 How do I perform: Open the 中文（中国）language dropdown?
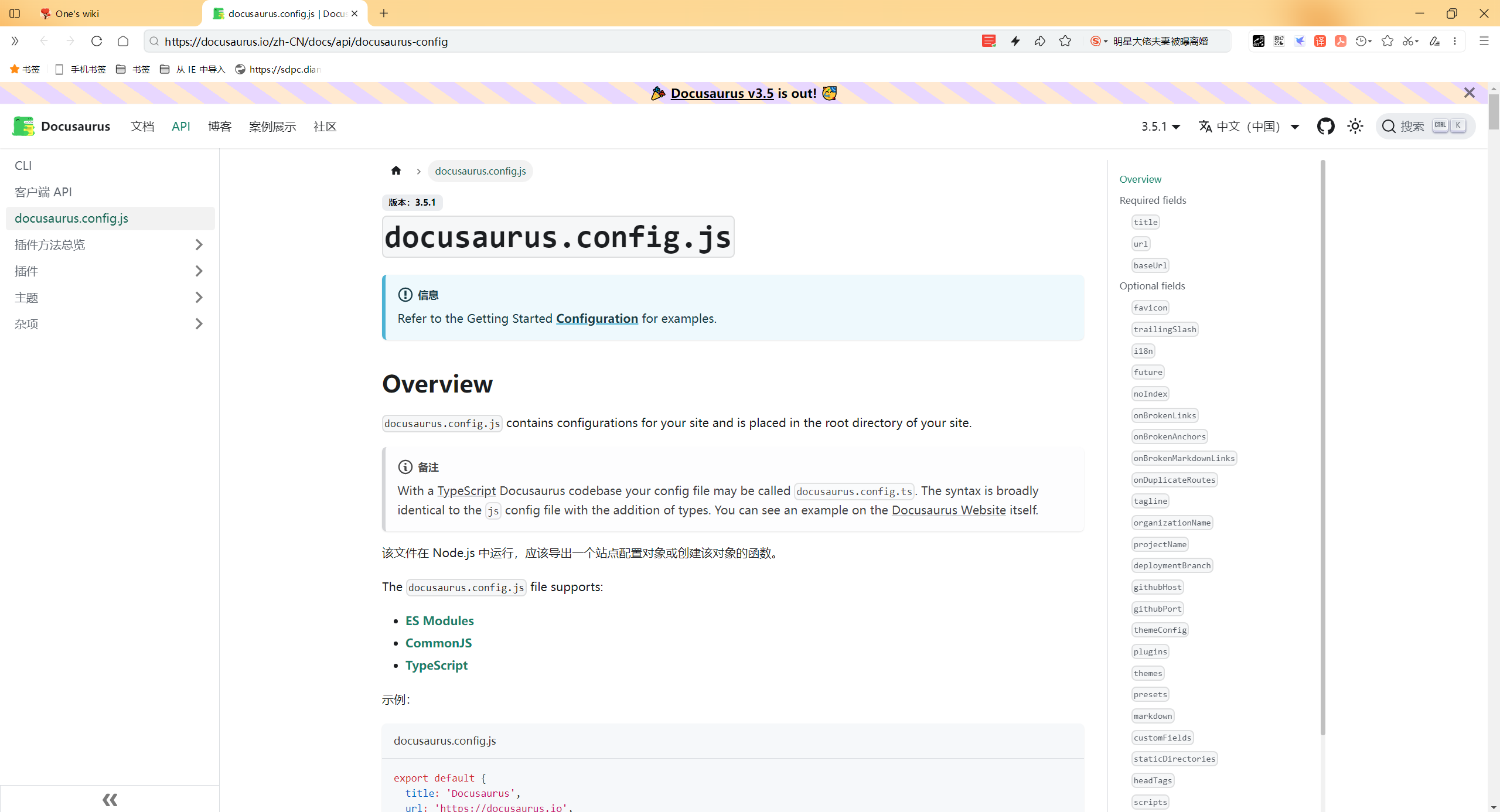click(1249, 127)
